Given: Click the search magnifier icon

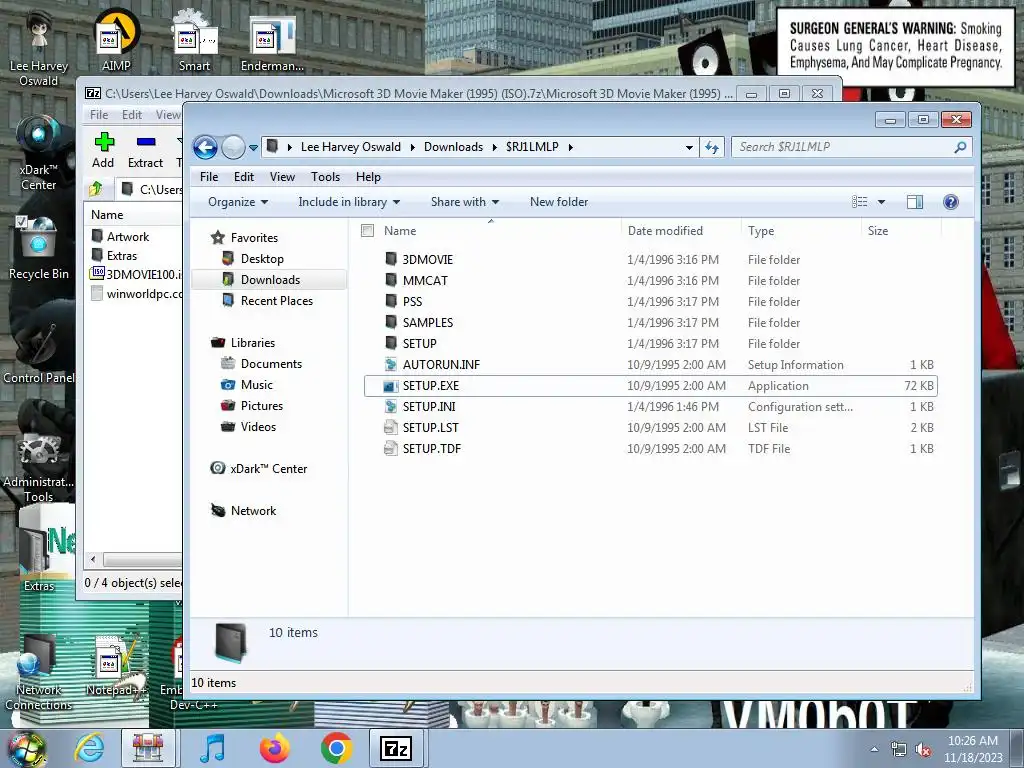Looking at the screenshot, I should [960, 148].
